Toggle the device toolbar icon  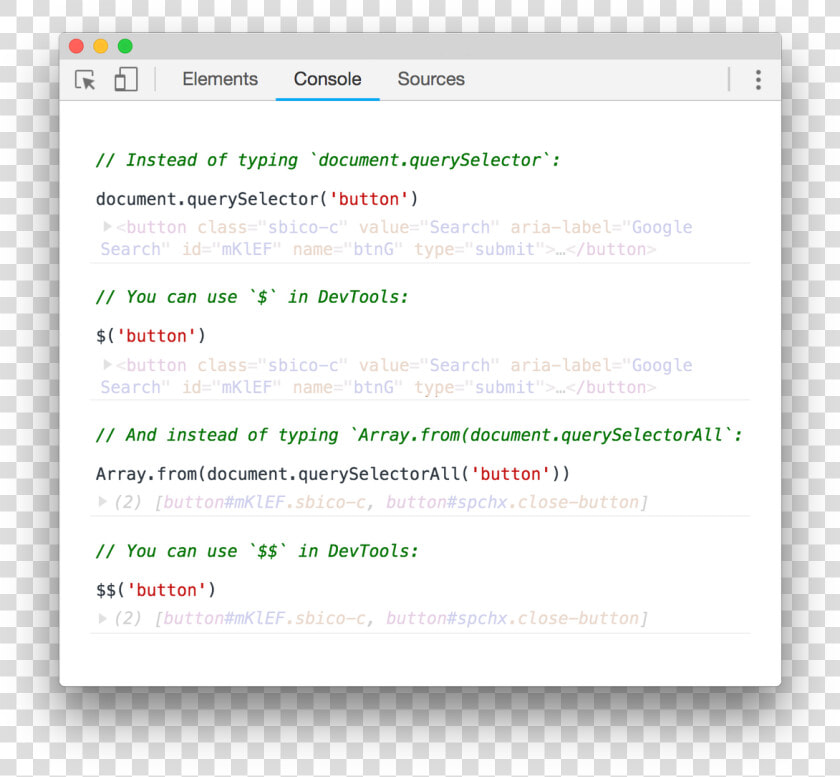[126, 79]
